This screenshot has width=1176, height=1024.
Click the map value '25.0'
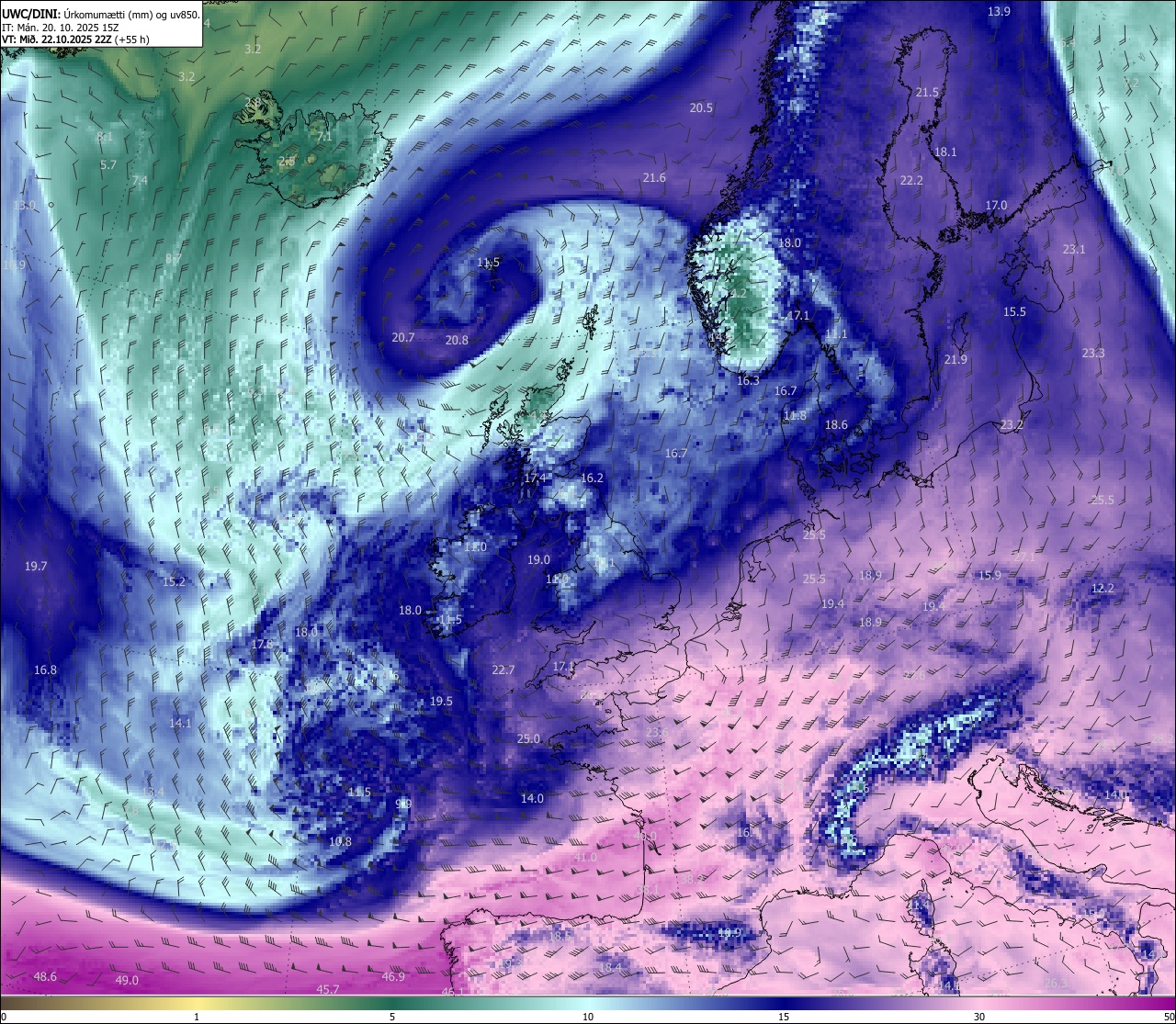coord(528,738)
